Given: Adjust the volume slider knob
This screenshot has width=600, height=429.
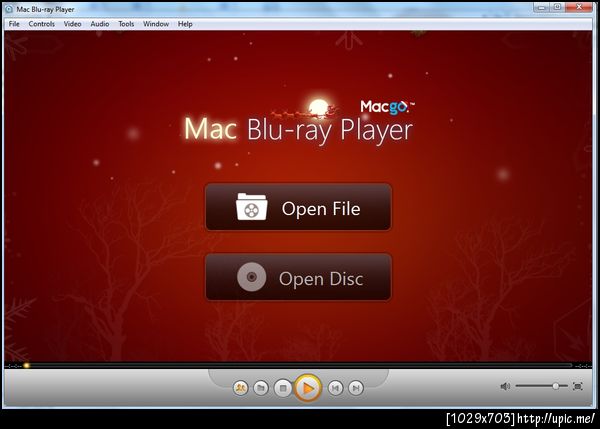Looking at the screenshot, I should point(556,387).
